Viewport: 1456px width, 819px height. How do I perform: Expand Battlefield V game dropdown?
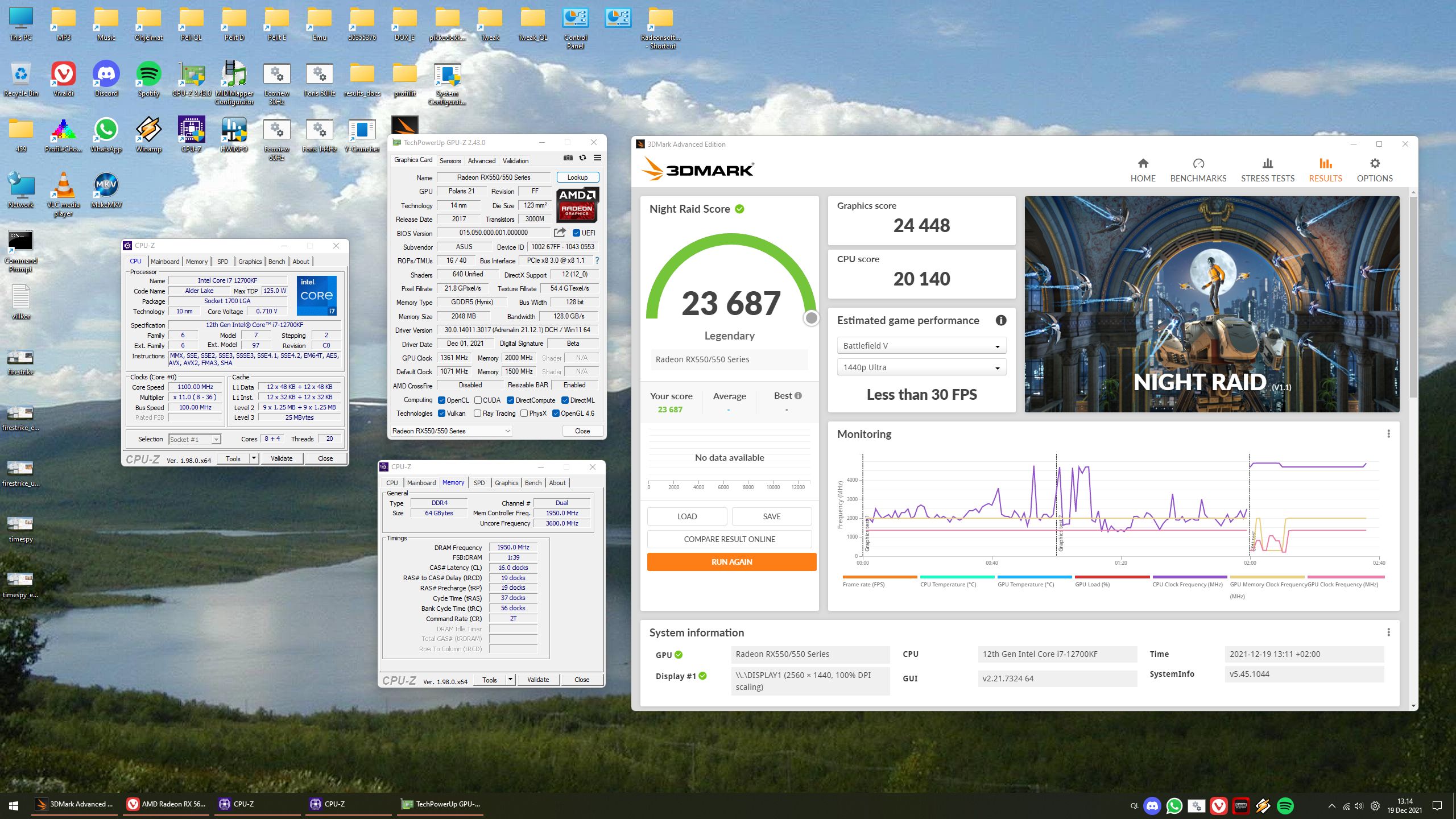pos(921,346)
